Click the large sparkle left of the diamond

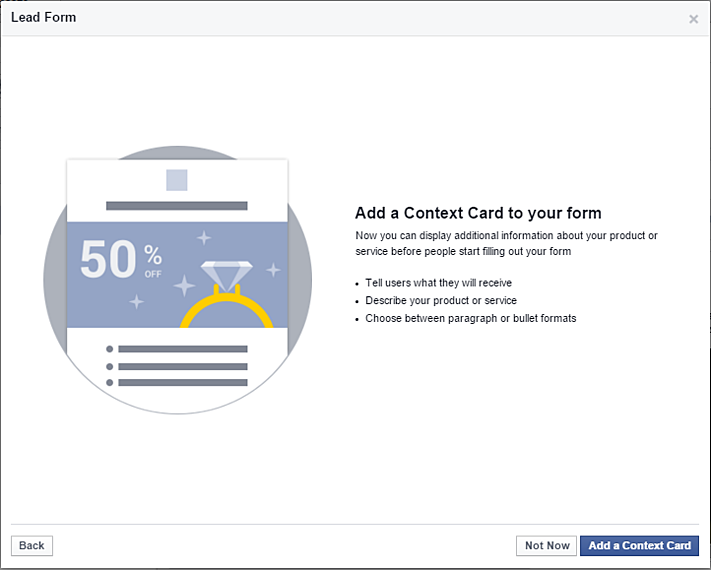point(184,286)
